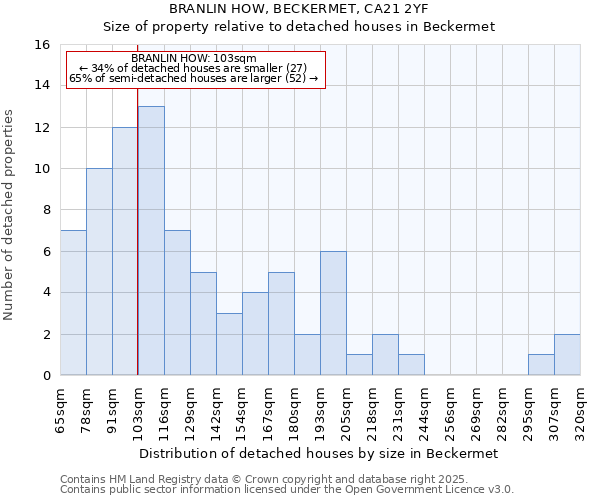This screenshot has height=500, width=600.
Task: Click the bar between 78sqm and 91sqm
Action: point(99,272)
